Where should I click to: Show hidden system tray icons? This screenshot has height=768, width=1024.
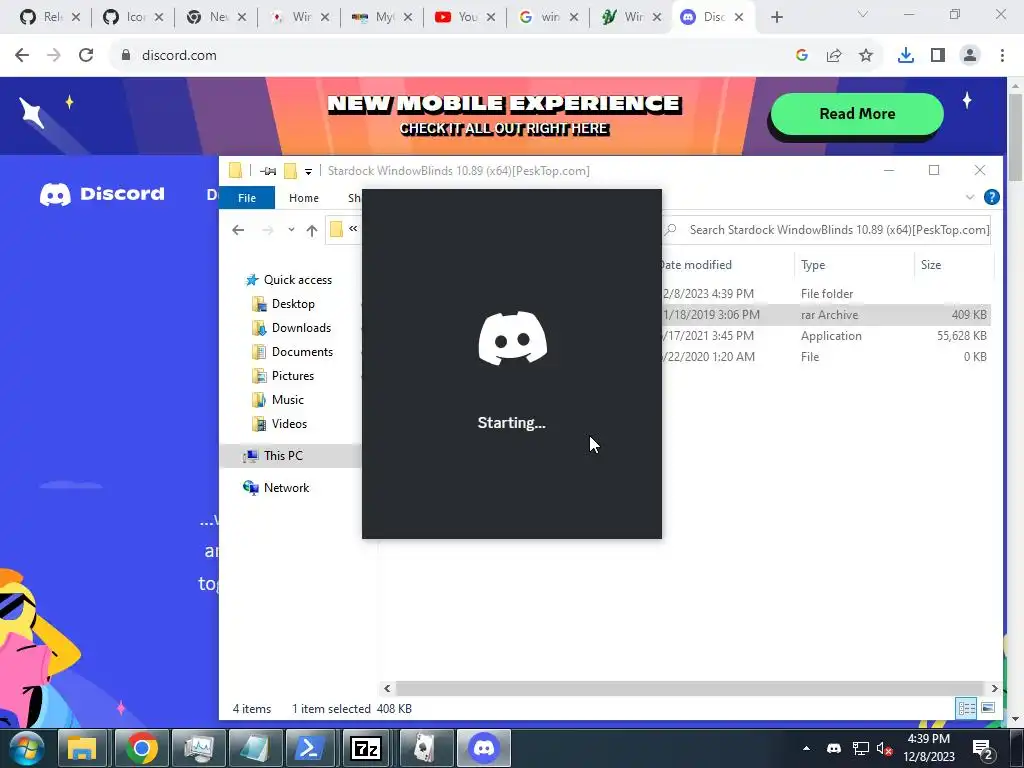[806, 748]
